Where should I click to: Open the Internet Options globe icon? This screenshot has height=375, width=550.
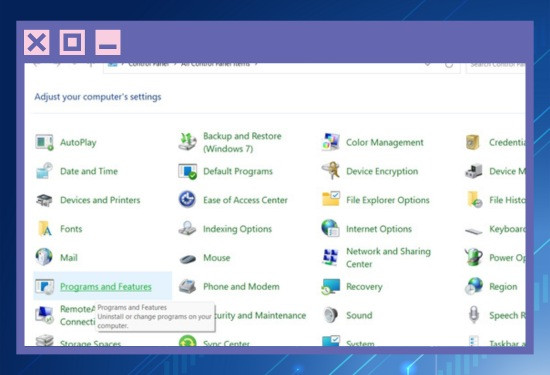pyautogui.click(x=330, y=228)
